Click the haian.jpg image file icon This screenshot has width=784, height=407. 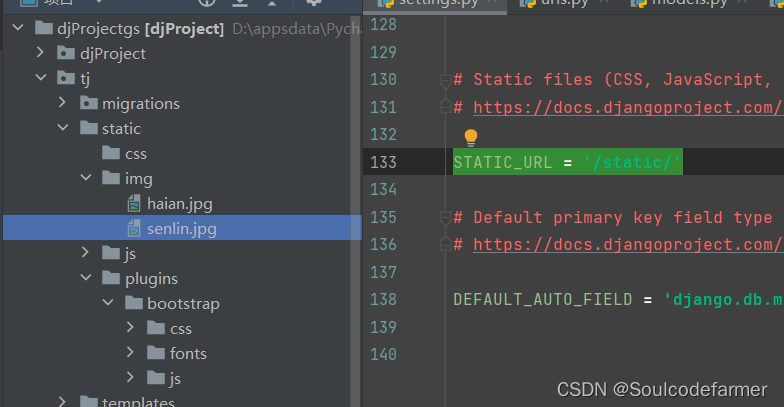tap(134, 203)
